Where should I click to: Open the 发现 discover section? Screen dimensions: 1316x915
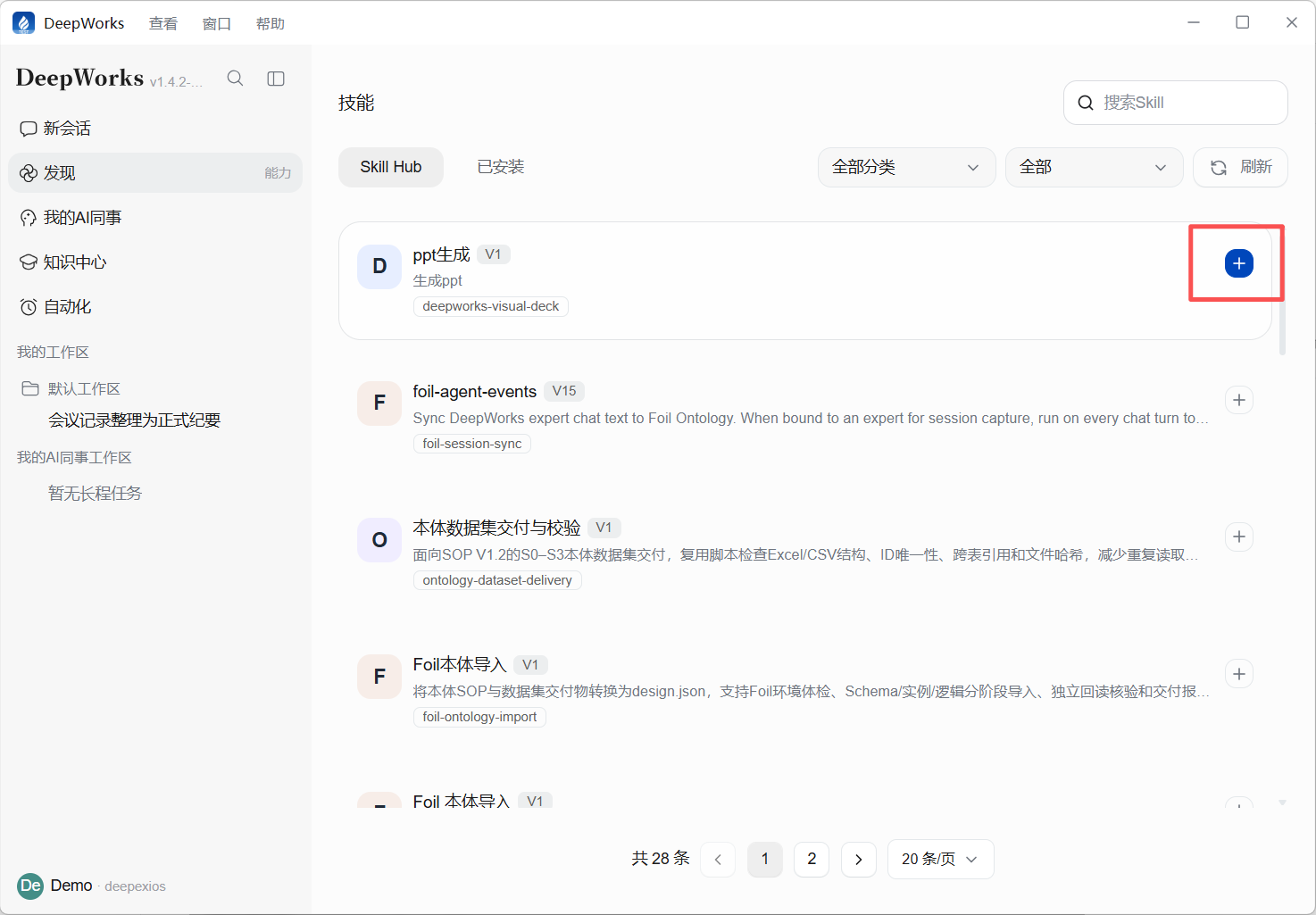point(155,173)
